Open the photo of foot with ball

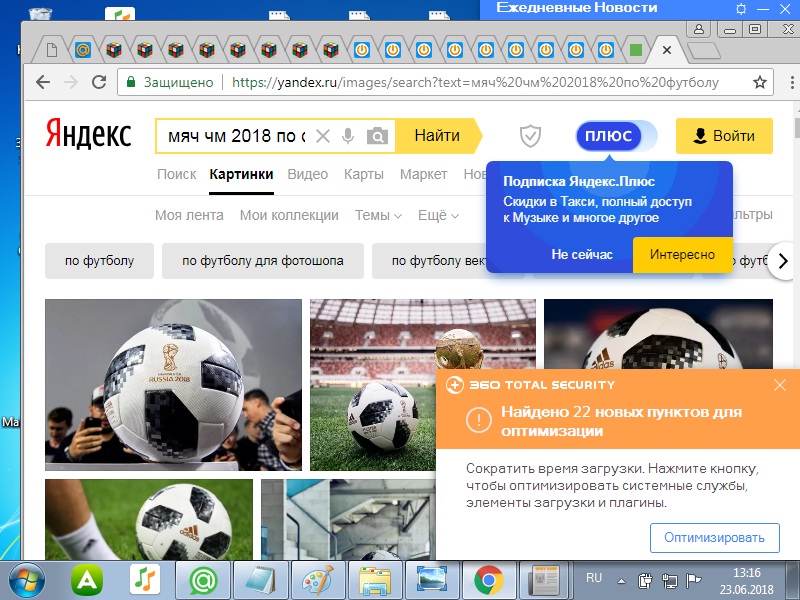coord(149,519)
